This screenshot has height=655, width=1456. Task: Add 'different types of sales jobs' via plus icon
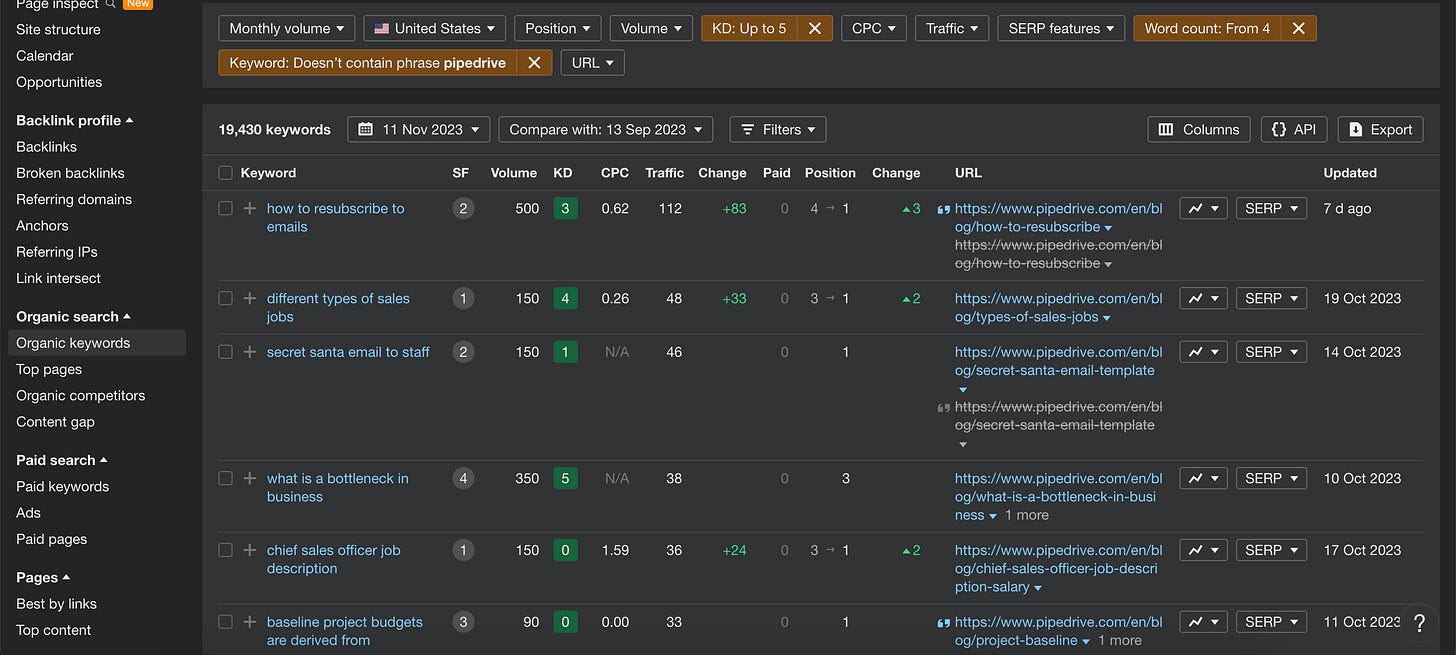pyautogui.click(x=250, y=299)
